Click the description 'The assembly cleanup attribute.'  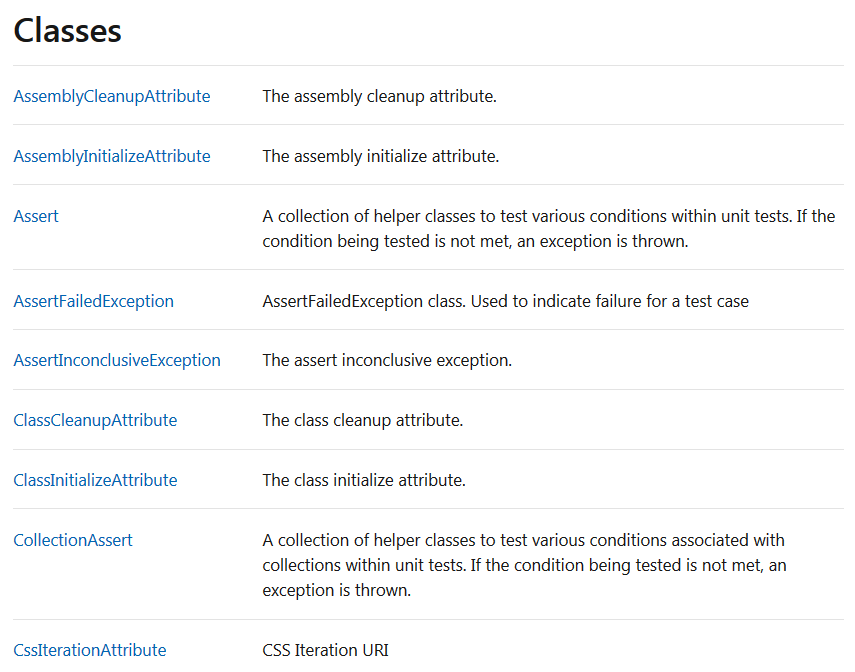[380, 96]
